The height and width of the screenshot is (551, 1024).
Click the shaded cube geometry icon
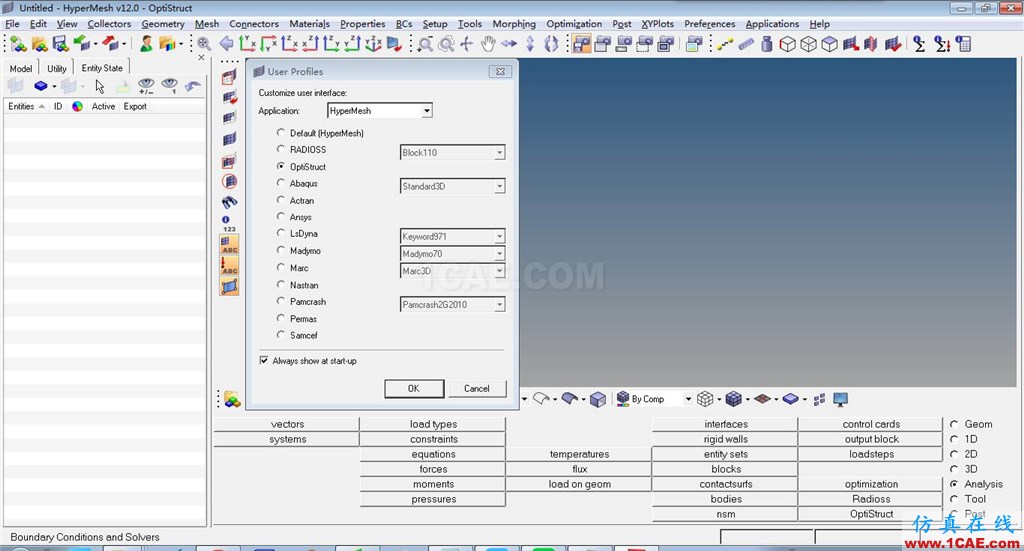coord(598,399)
